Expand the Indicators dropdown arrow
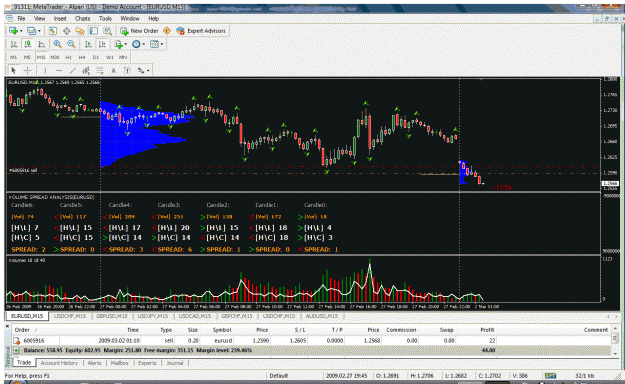 126,44
